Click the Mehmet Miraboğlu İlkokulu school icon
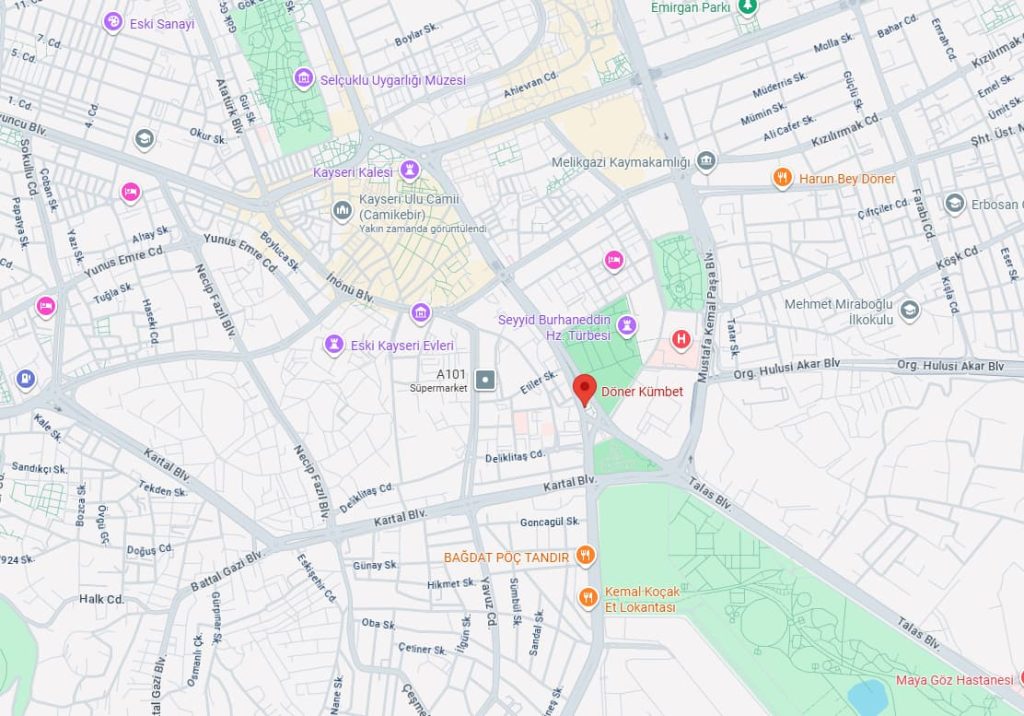Viewport: 1024px width, 716px height. coord(910,310)
